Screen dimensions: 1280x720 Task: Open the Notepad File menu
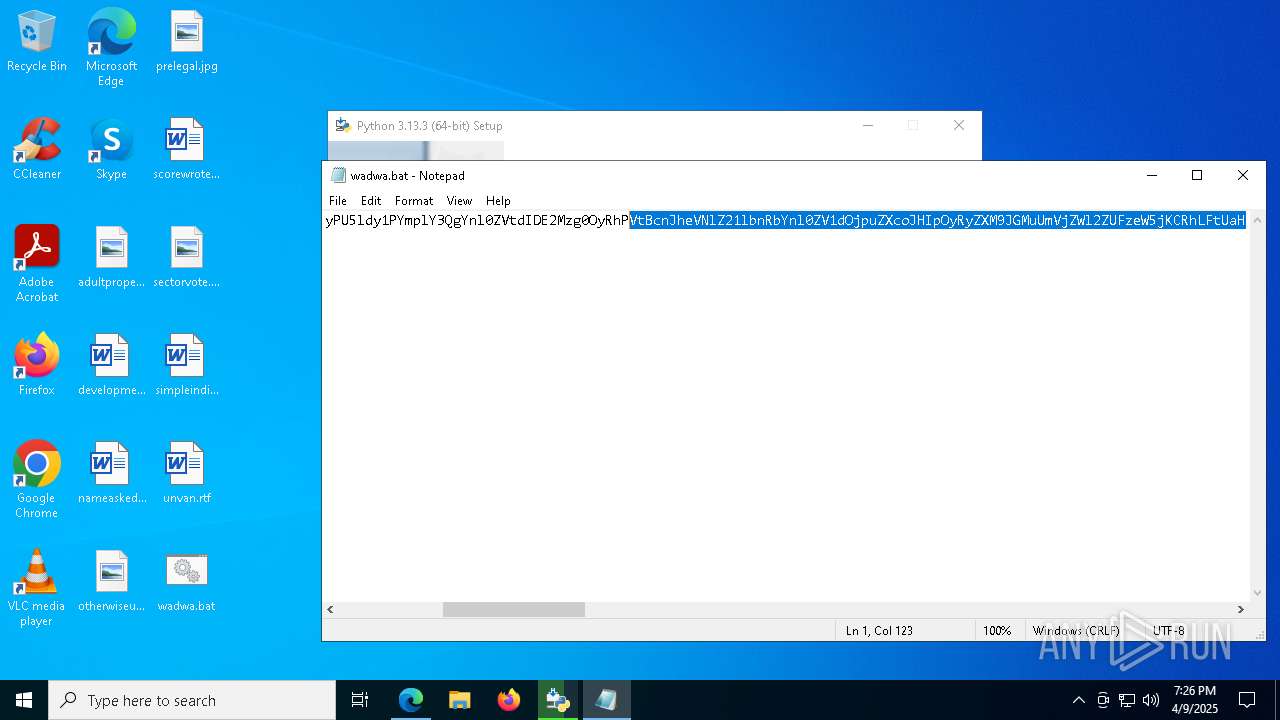click(338, 201)
